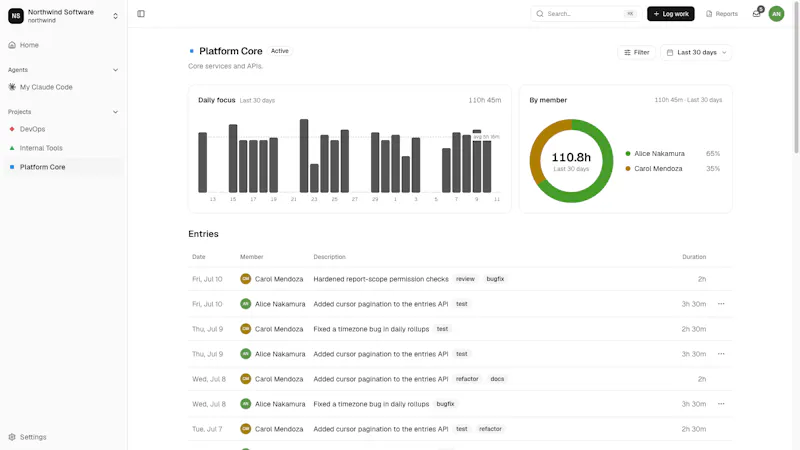Collapse the Agents section

[115, 70]
